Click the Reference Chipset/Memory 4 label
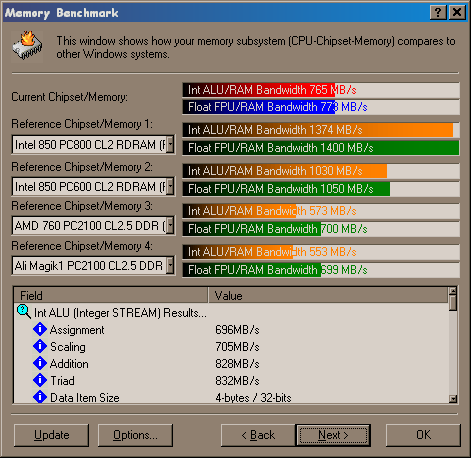The width and height of the screenshot is (471, 458). (82, 246)
